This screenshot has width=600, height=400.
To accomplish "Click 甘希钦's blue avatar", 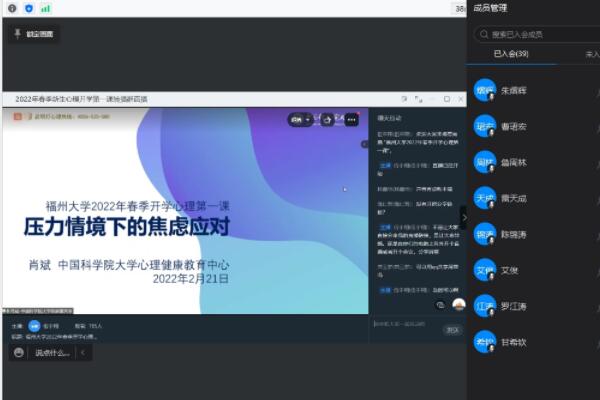I will (485, 342).
